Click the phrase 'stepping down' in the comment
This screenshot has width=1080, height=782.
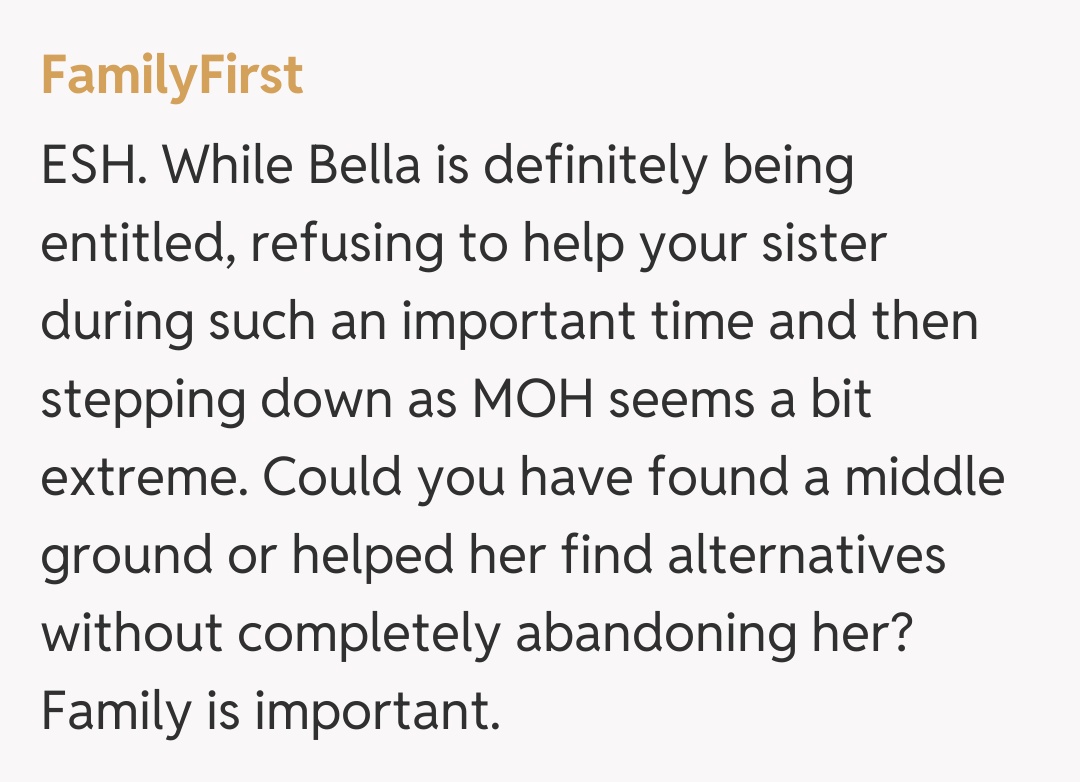click(220, 400)
